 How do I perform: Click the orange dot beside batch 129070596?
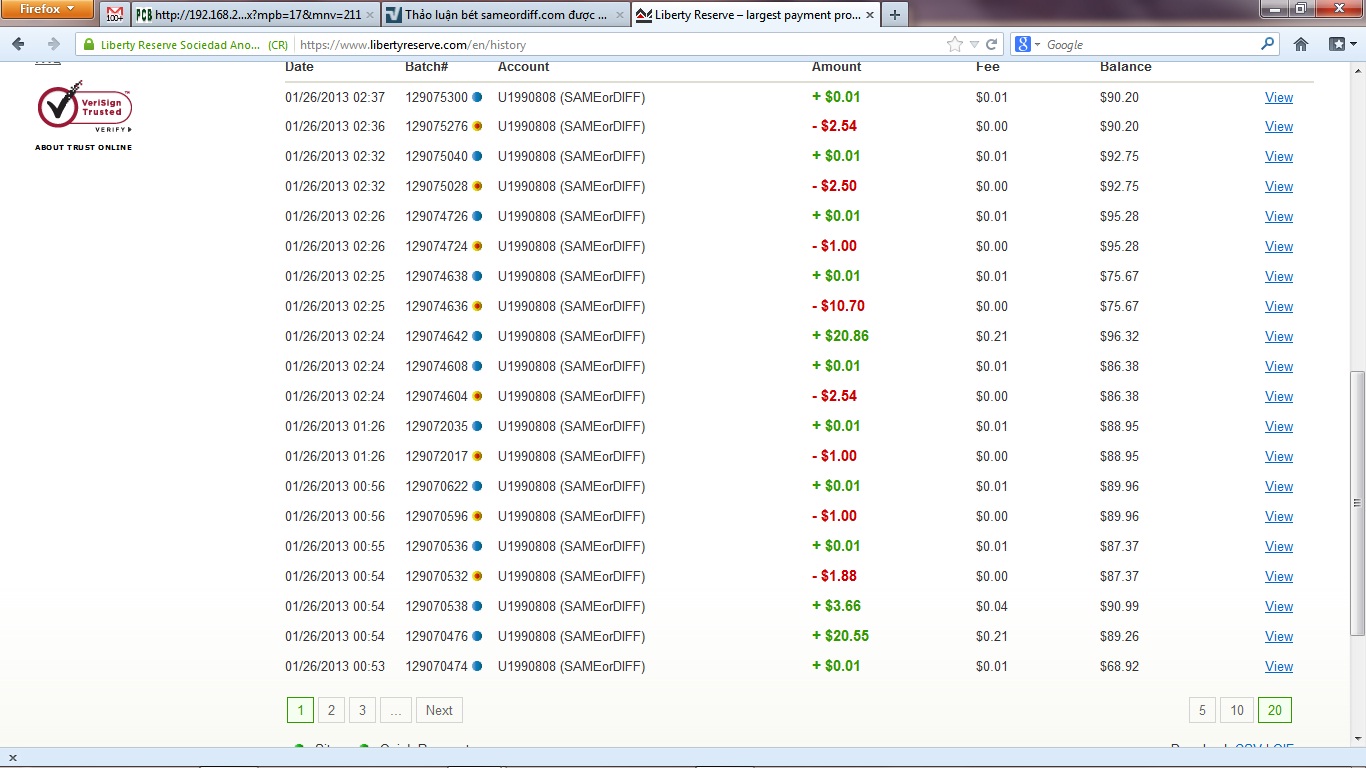pyautogui.click(x=477, y=516)
